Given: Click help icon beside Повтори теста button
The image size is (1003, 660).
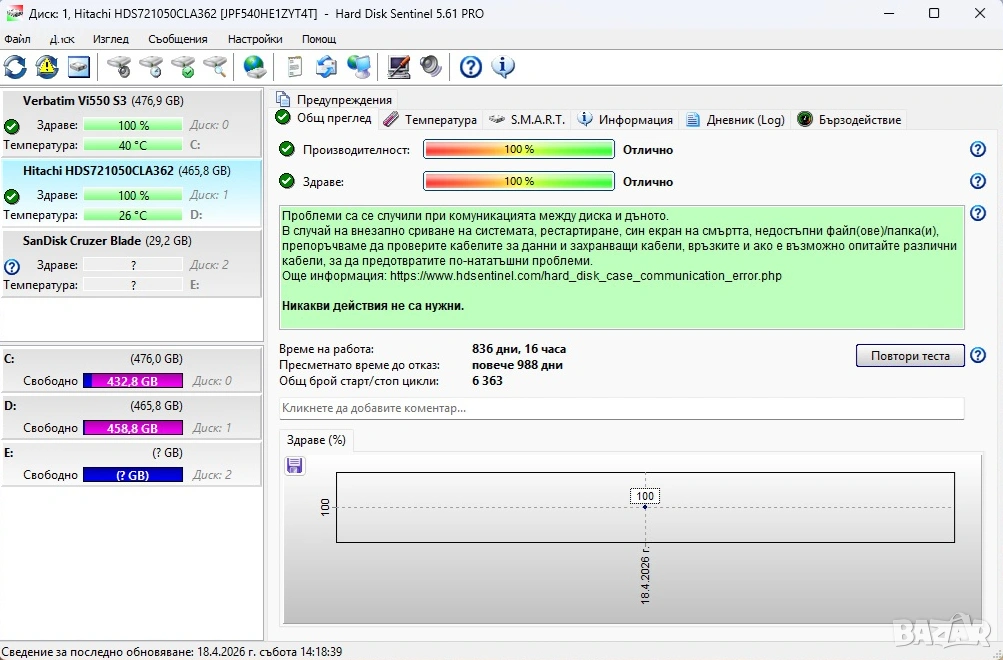Looking at the screenshot, I should pos(978,356).
